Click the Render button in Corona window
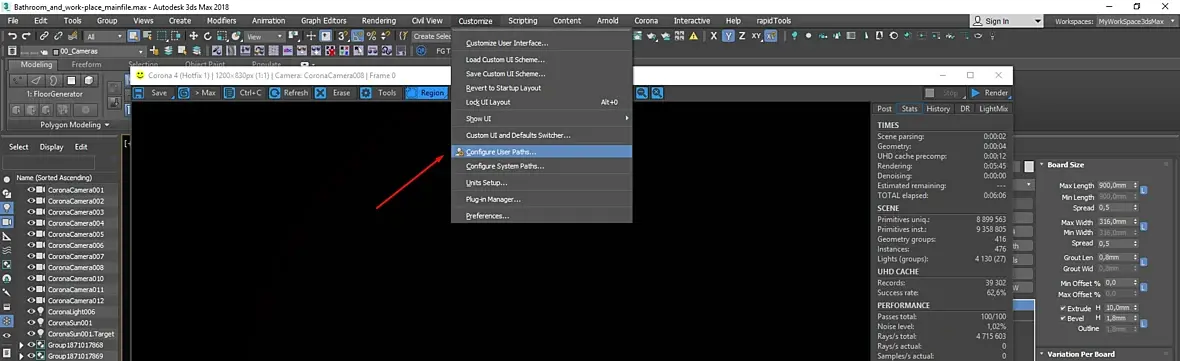Viewport: 1180px width, 361px height. [x=989, y=93]
